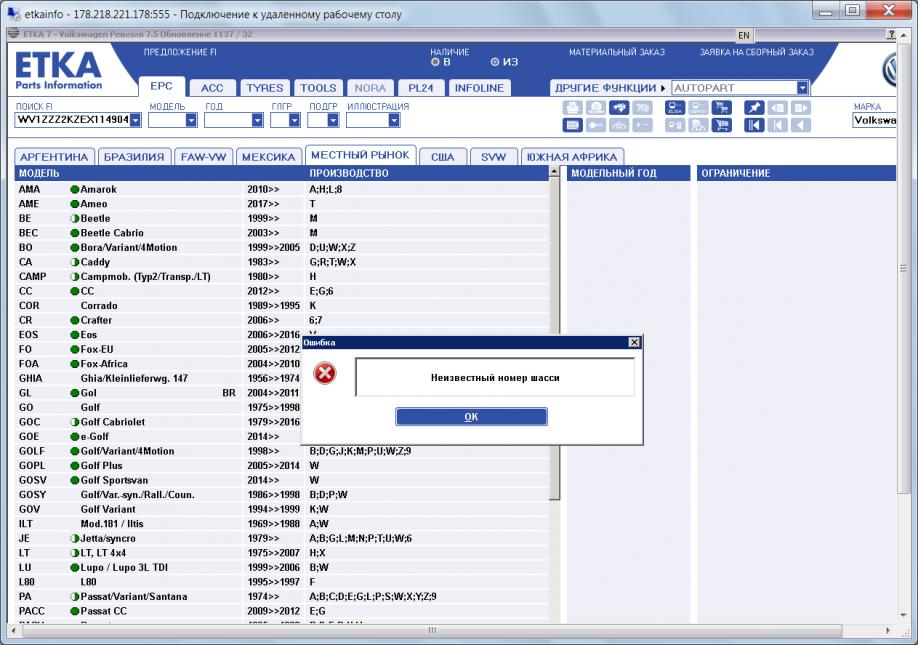Select the 'В' availability radio button
The height and width of the screenshot is (645, 918).
(x=435, y=62)
